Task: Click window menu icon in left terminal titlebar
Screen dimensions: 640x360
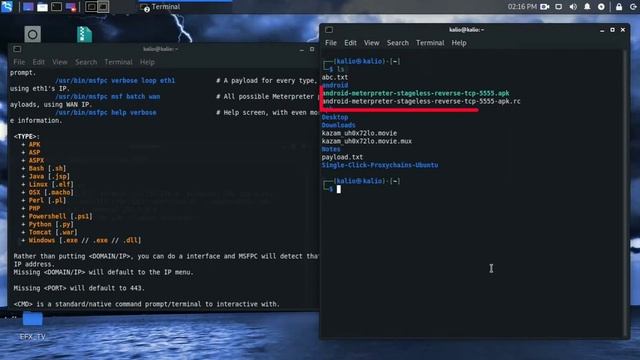Action: [17, 49]
